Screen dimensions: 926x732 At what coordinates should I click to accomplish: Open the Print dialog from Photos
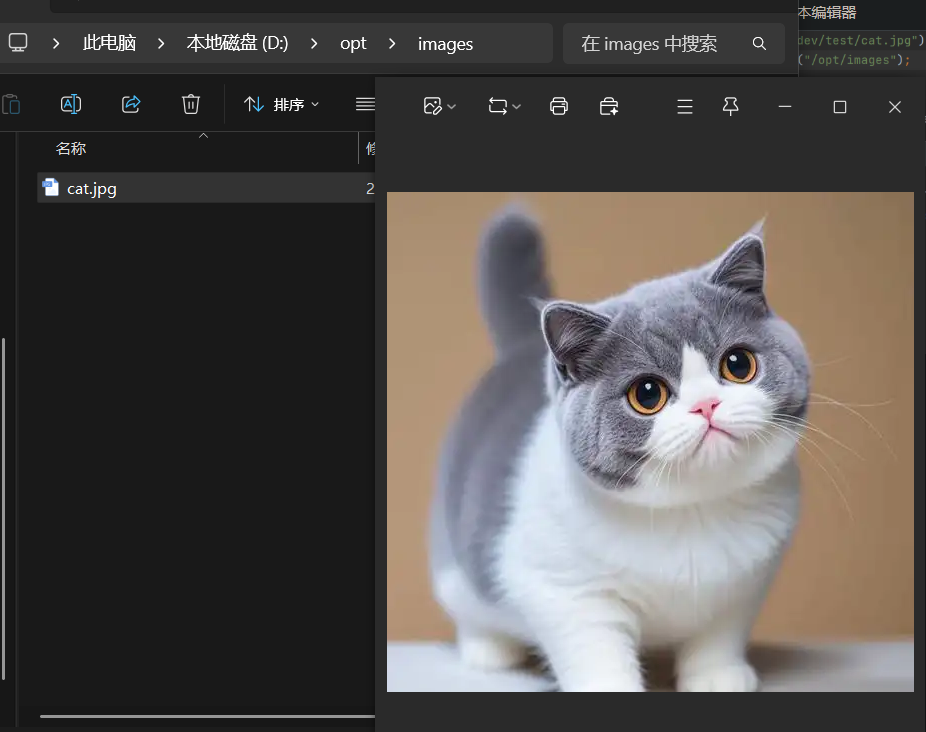click(559, 106)
